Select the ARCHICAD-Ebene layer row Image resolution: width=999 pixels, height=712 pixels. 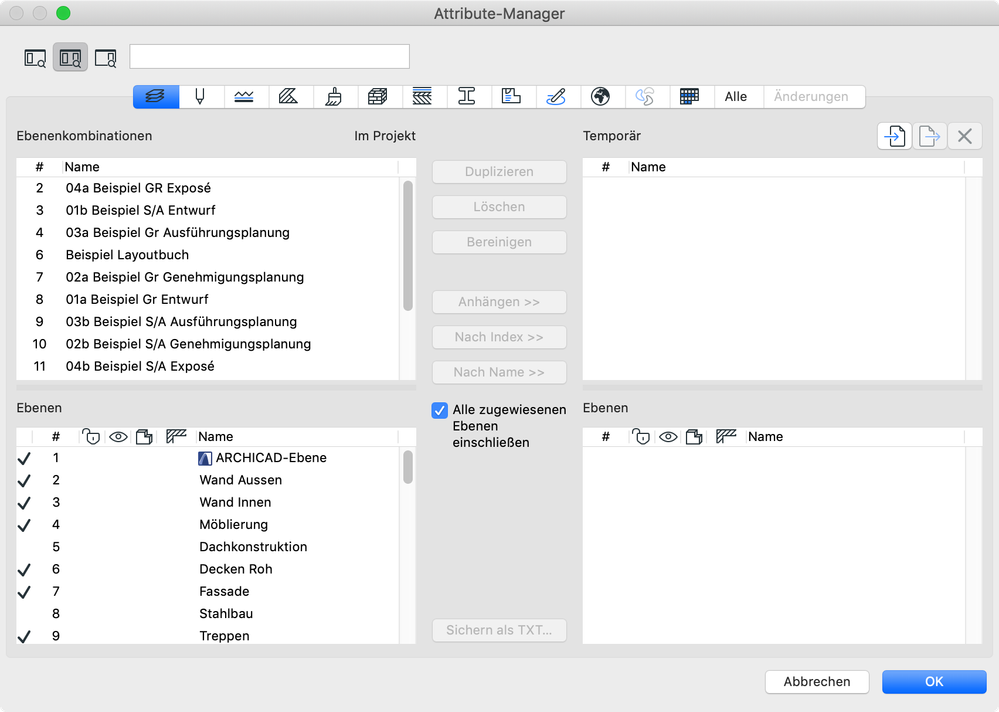click(208, 458)
